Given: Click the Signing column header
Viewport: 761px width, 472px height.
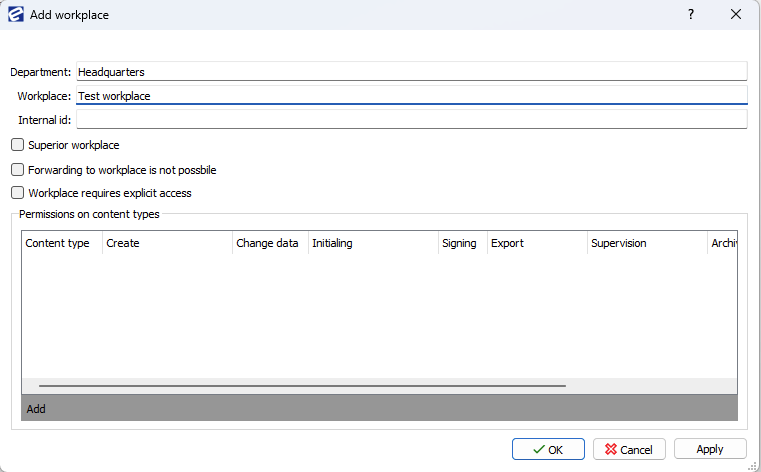Looking at the screenshot, I should click(459, 243).
